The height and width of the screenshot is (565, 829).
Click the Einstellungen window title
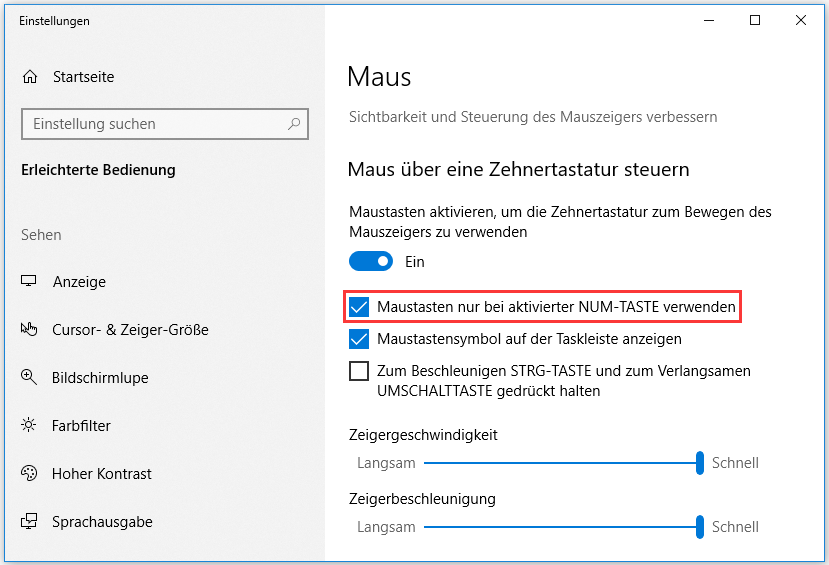[x=54, y=21]
